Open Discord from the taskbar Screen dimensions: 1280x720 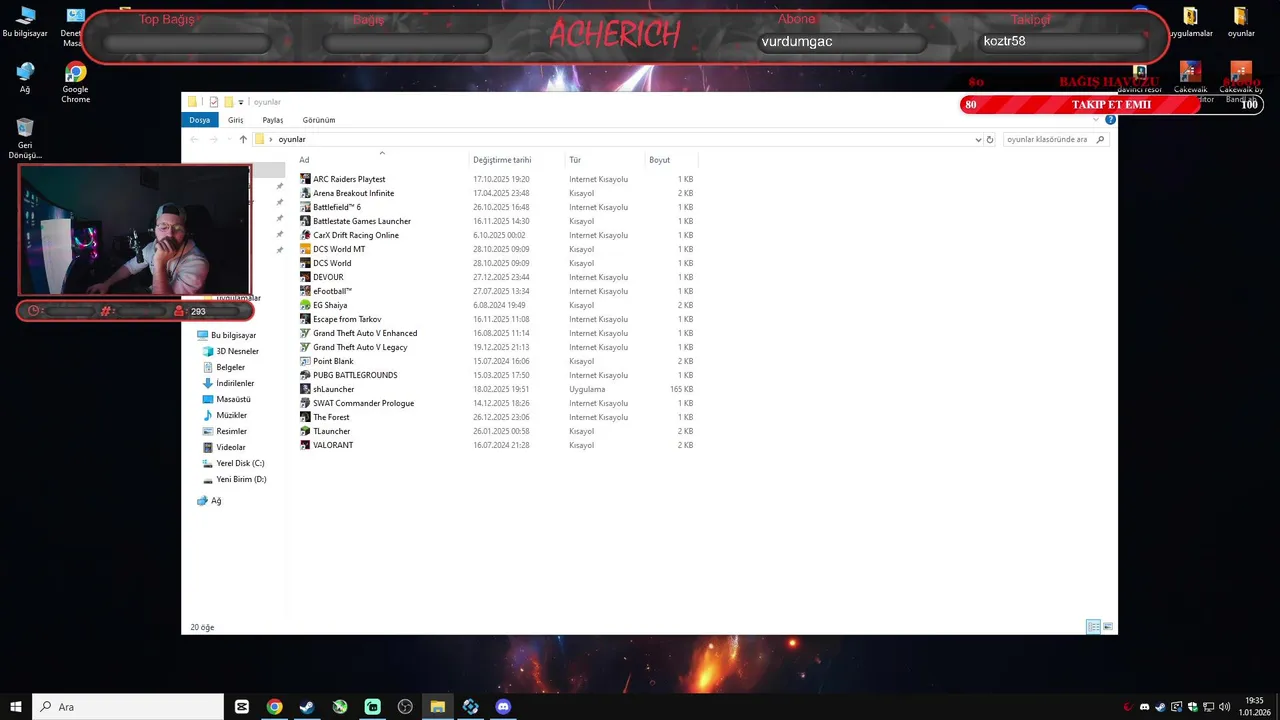[503, 707]
